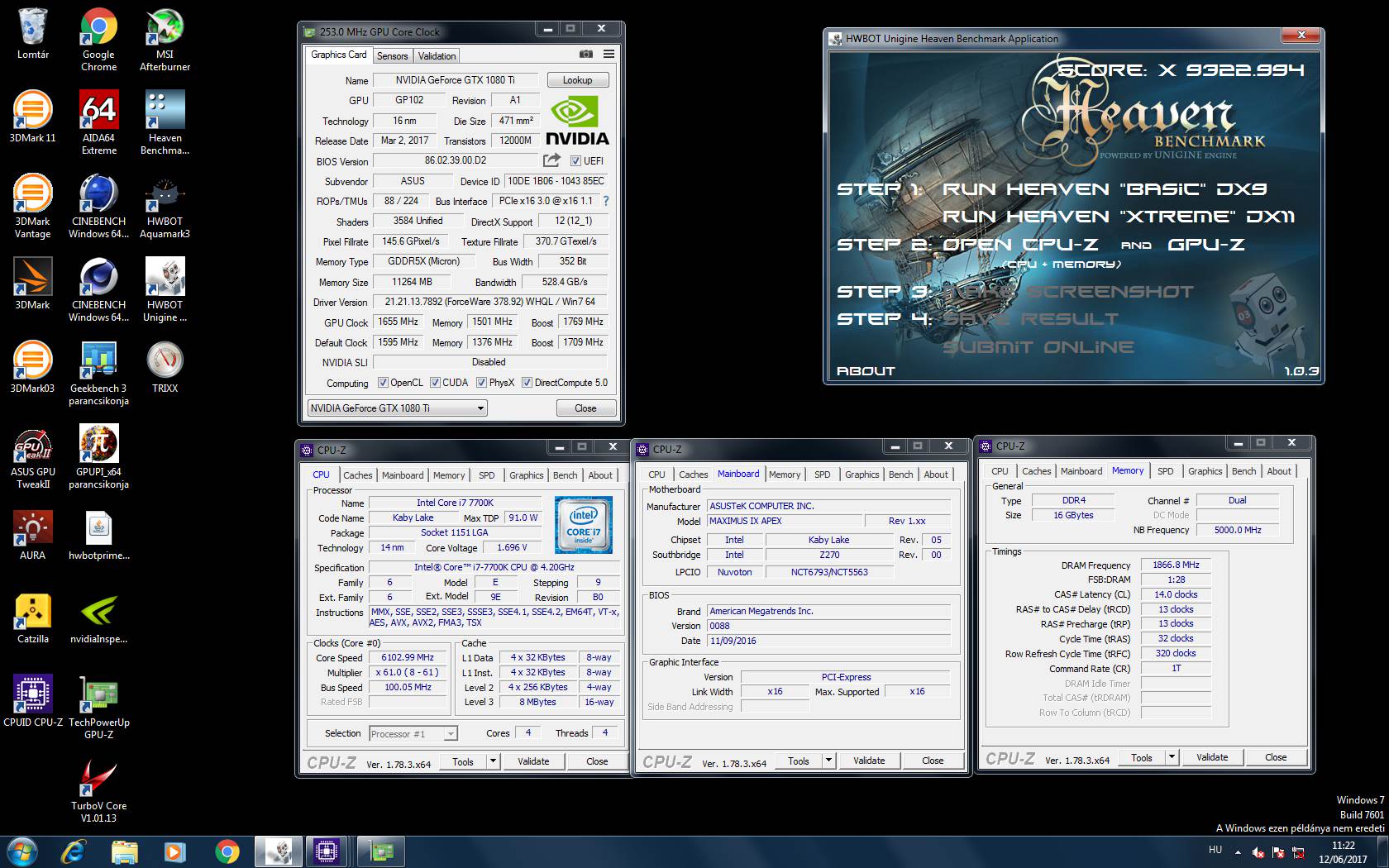Toggle the OpenCL checkbox

[383, 383]
